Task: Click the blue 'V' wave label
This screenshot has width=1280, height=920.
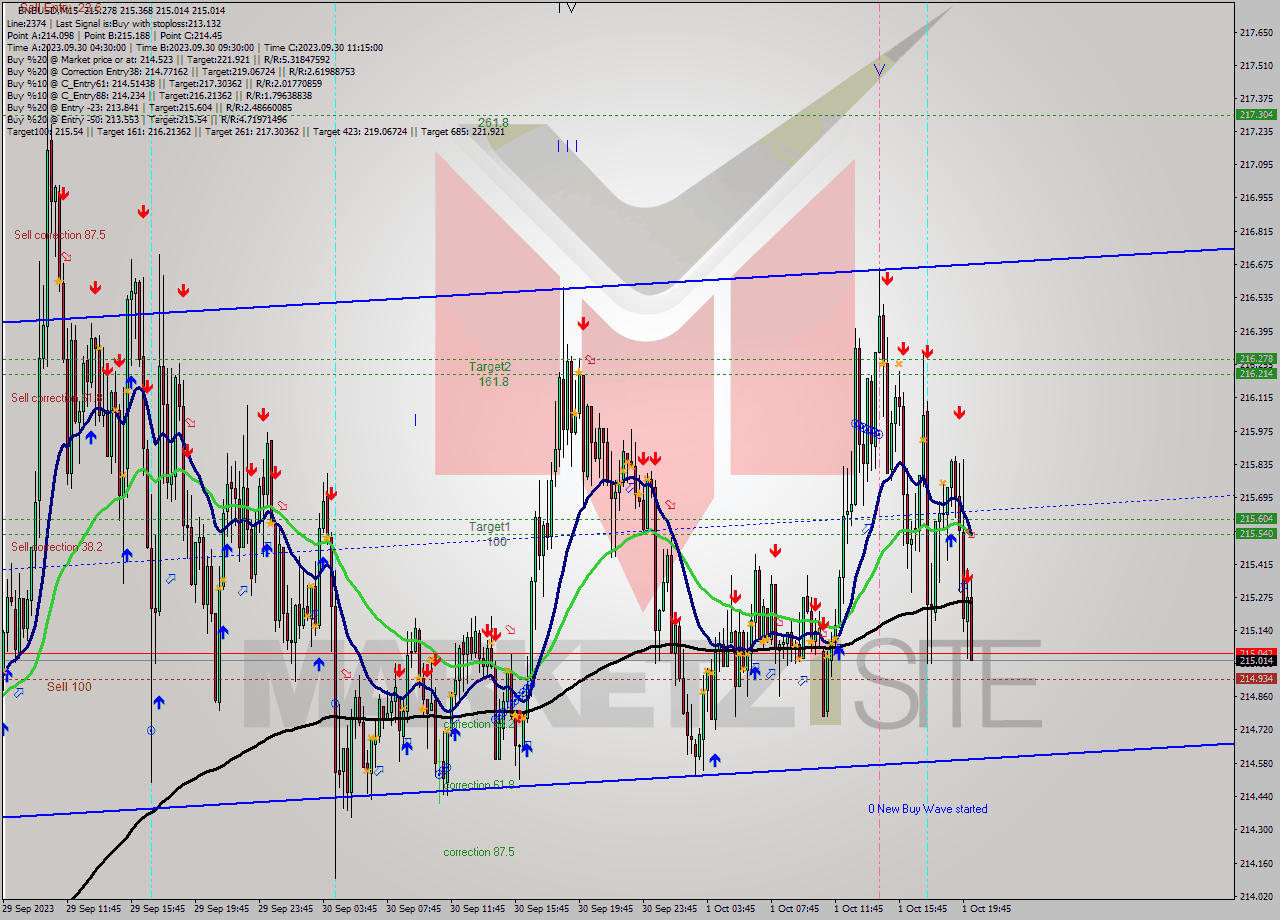Action: (879, 70)
